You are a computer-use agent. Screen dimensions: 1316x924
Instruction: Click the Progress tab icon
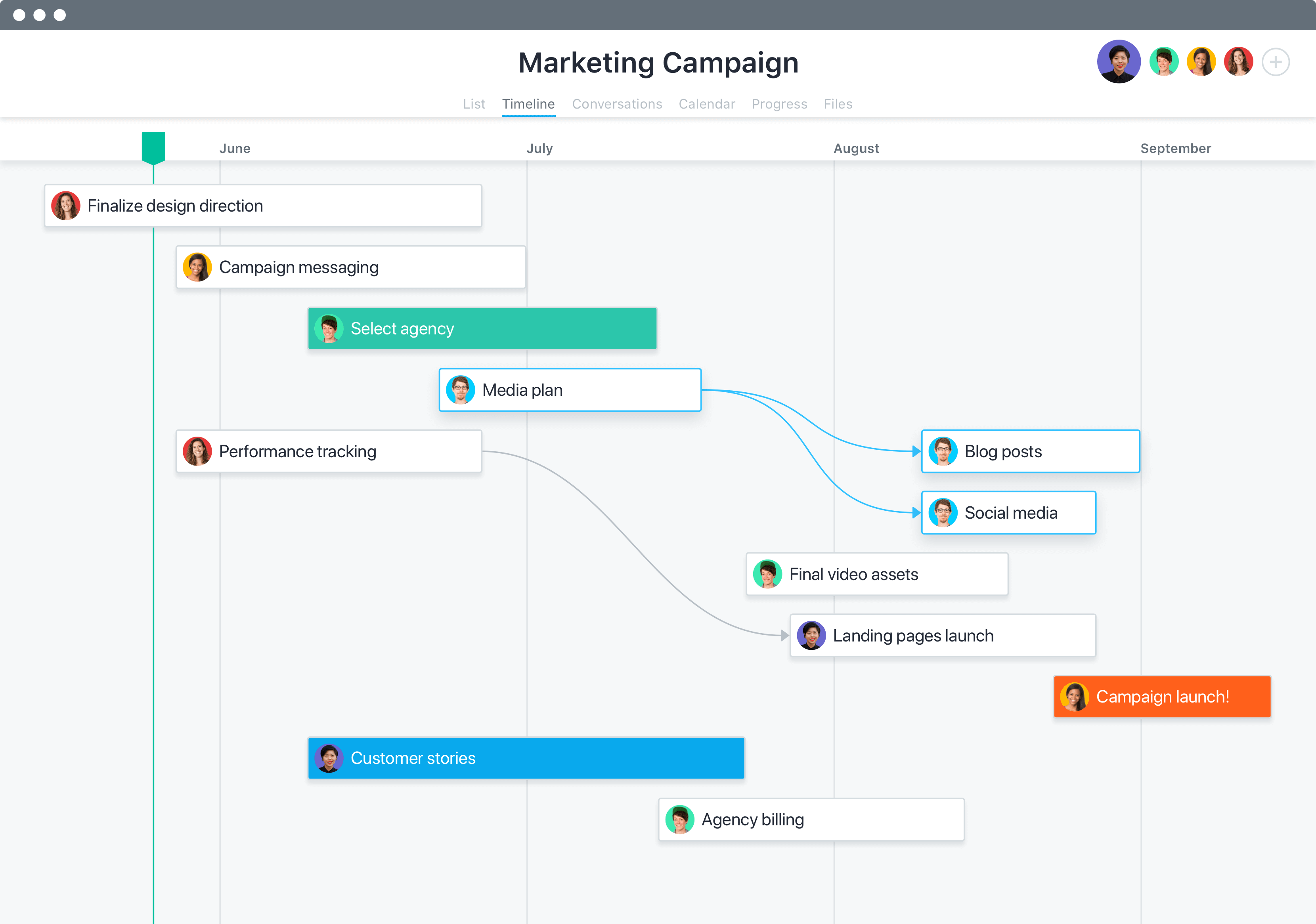pyautogui.click(x=779, y=103)
